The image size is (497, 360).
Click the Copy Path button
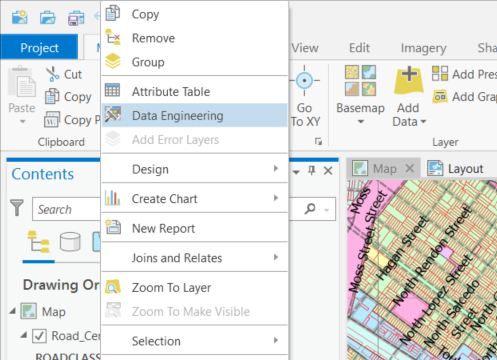point(72,120)
